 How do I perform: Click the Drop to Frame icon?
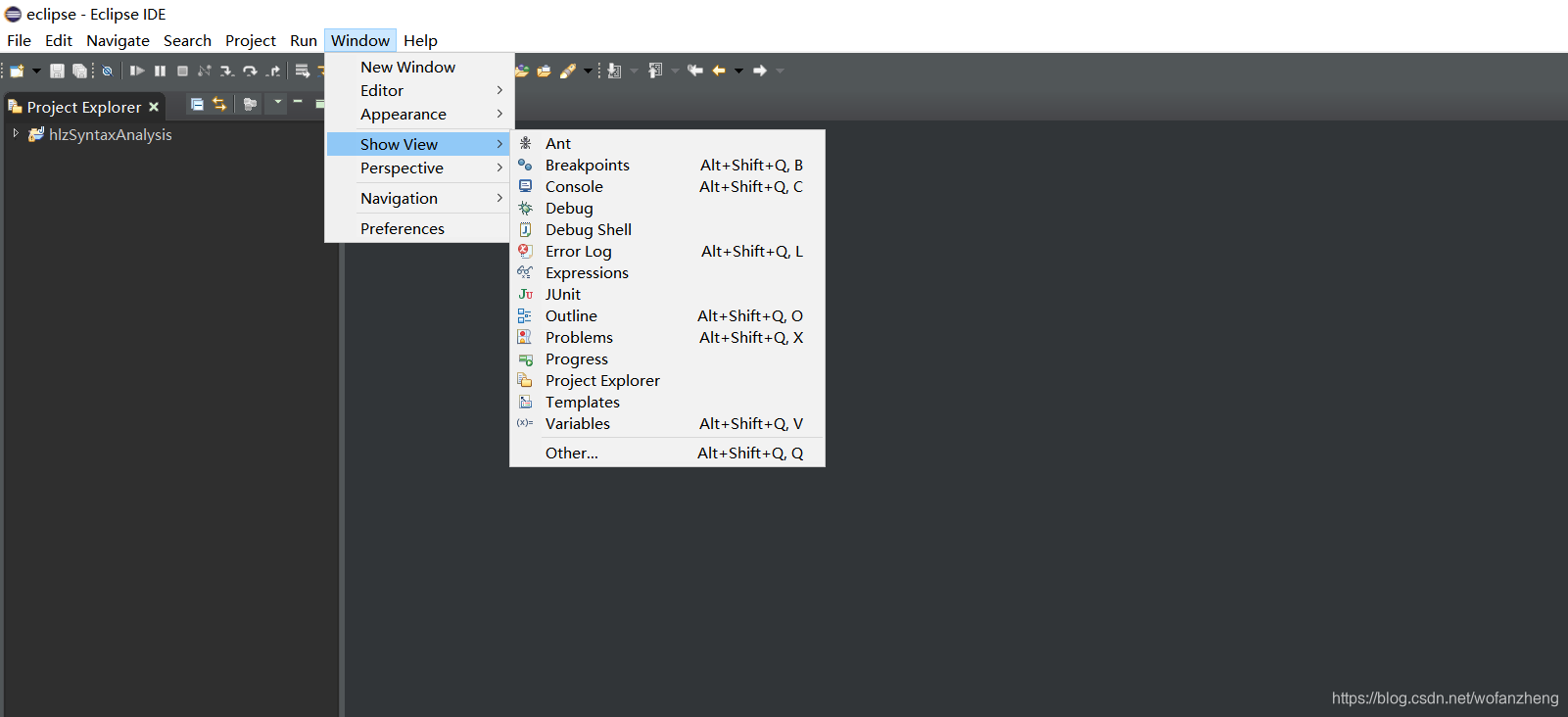303,71
